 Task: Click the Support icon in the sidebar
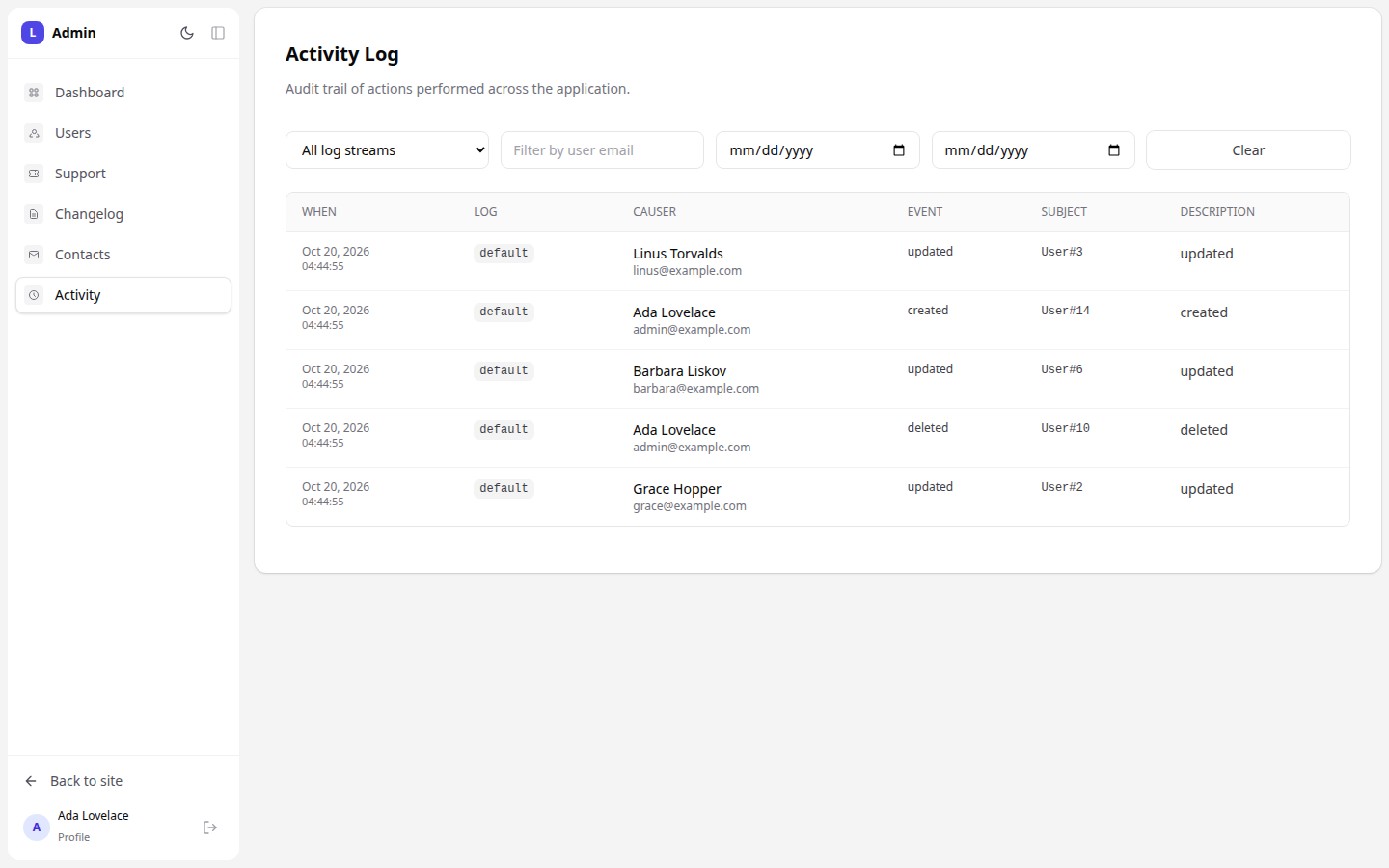tap(34, 174)
